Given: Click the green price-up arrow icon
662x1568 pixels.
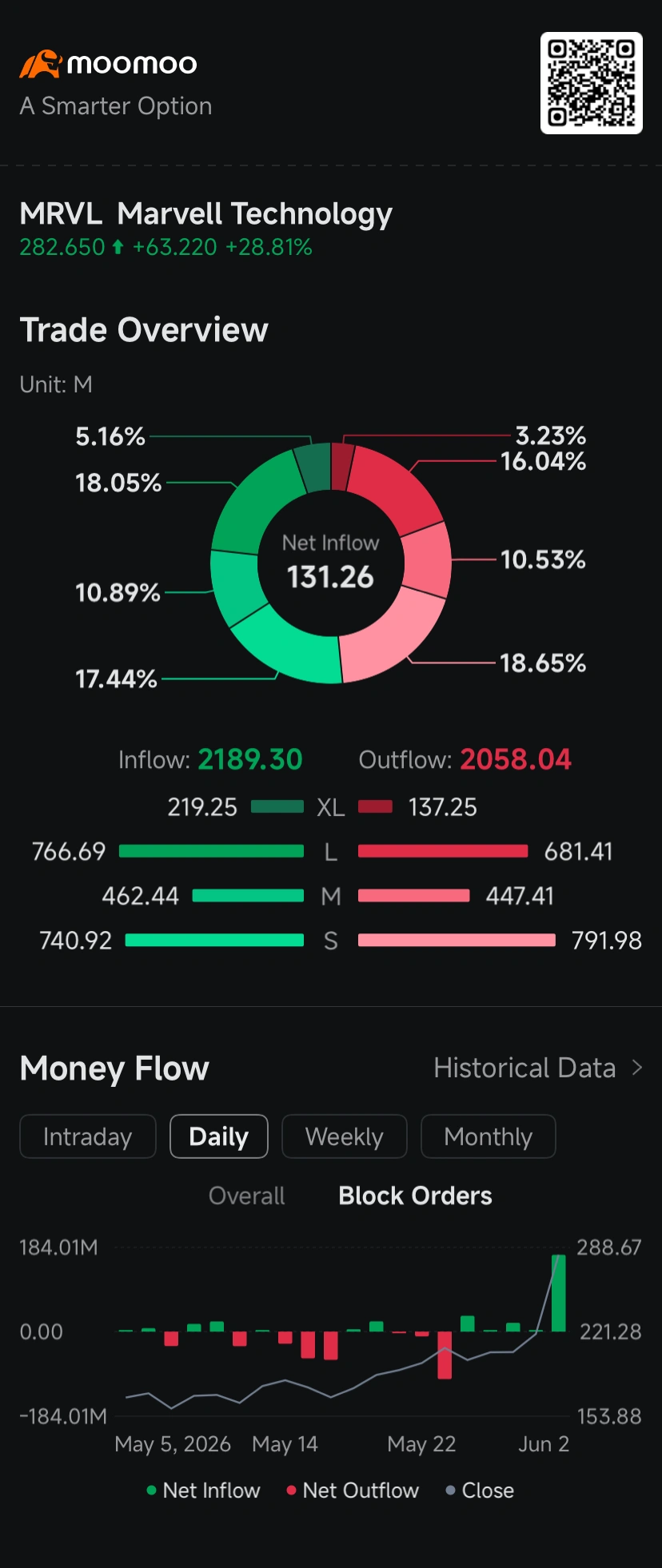Looking at the screenshot, I should (x=118, y=248).
